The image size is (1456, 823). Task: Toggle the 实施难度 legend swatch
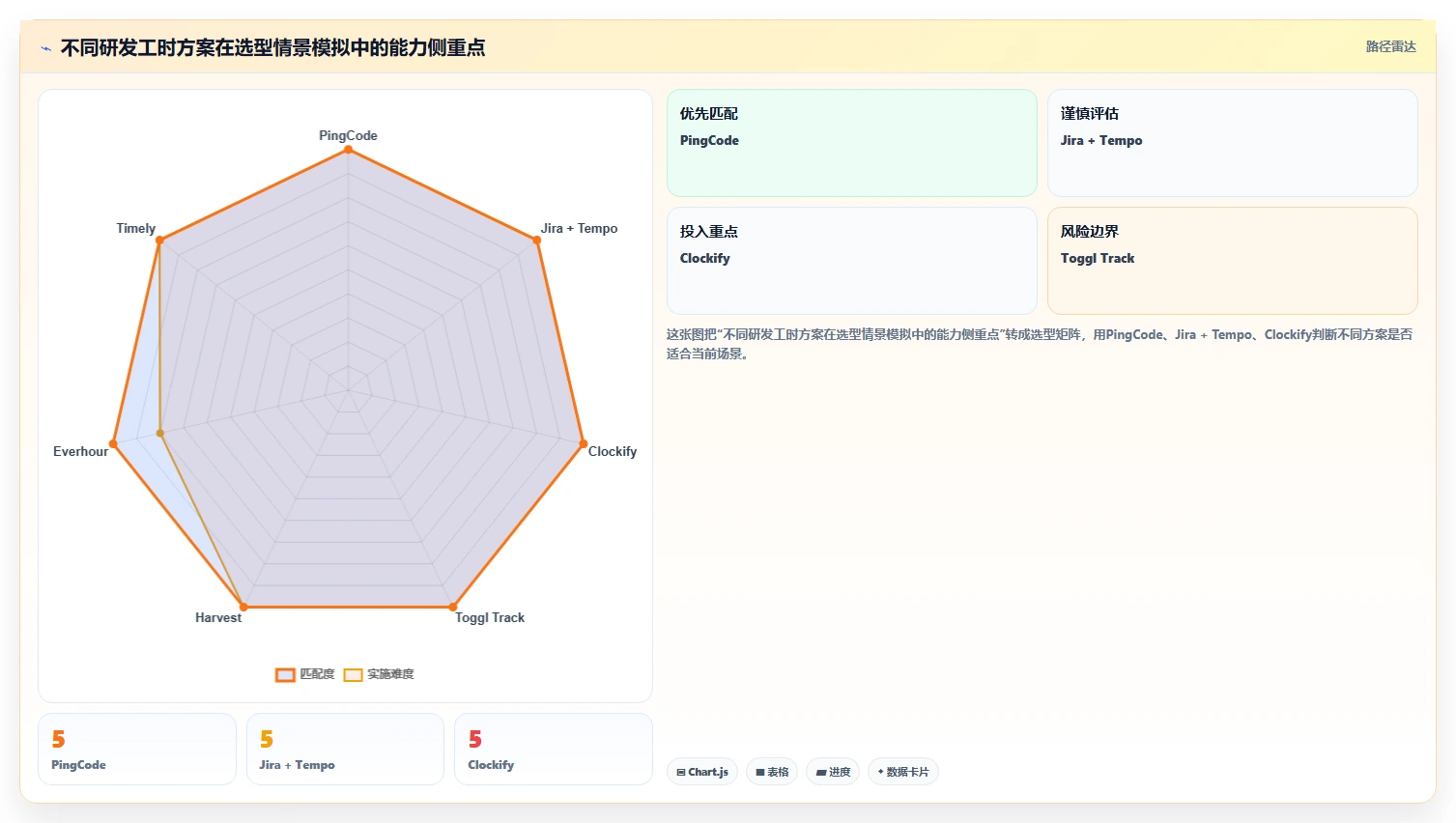pos(353,674)
